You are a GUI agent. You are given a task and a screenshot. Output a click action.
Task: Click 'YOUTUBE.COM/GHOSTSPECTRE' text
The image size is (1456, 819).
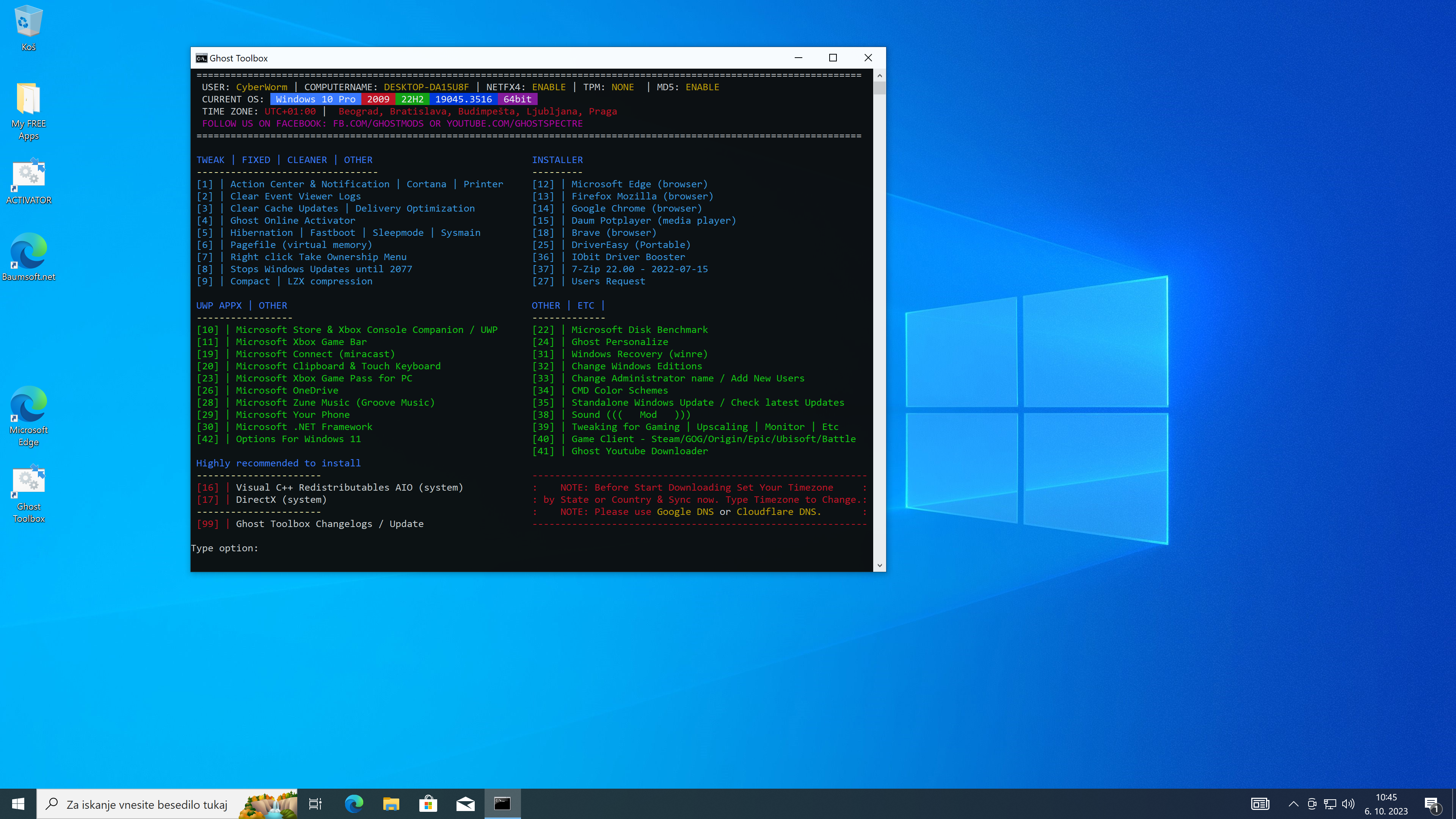515,123
